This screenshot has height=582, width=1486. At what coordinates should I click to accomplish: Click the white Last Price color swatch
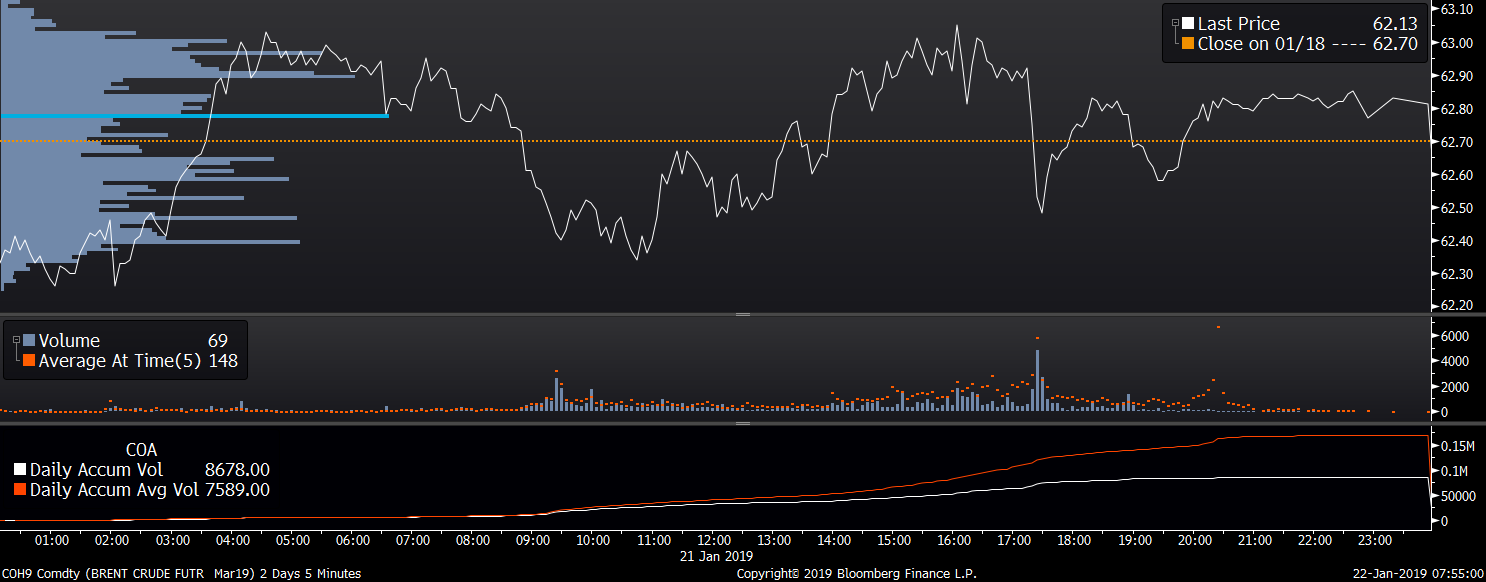[1188, 24]
